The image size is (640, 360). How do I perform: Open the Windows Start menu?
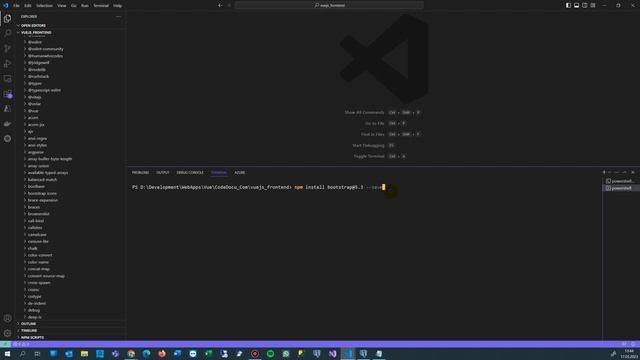(x=7, y=354)
